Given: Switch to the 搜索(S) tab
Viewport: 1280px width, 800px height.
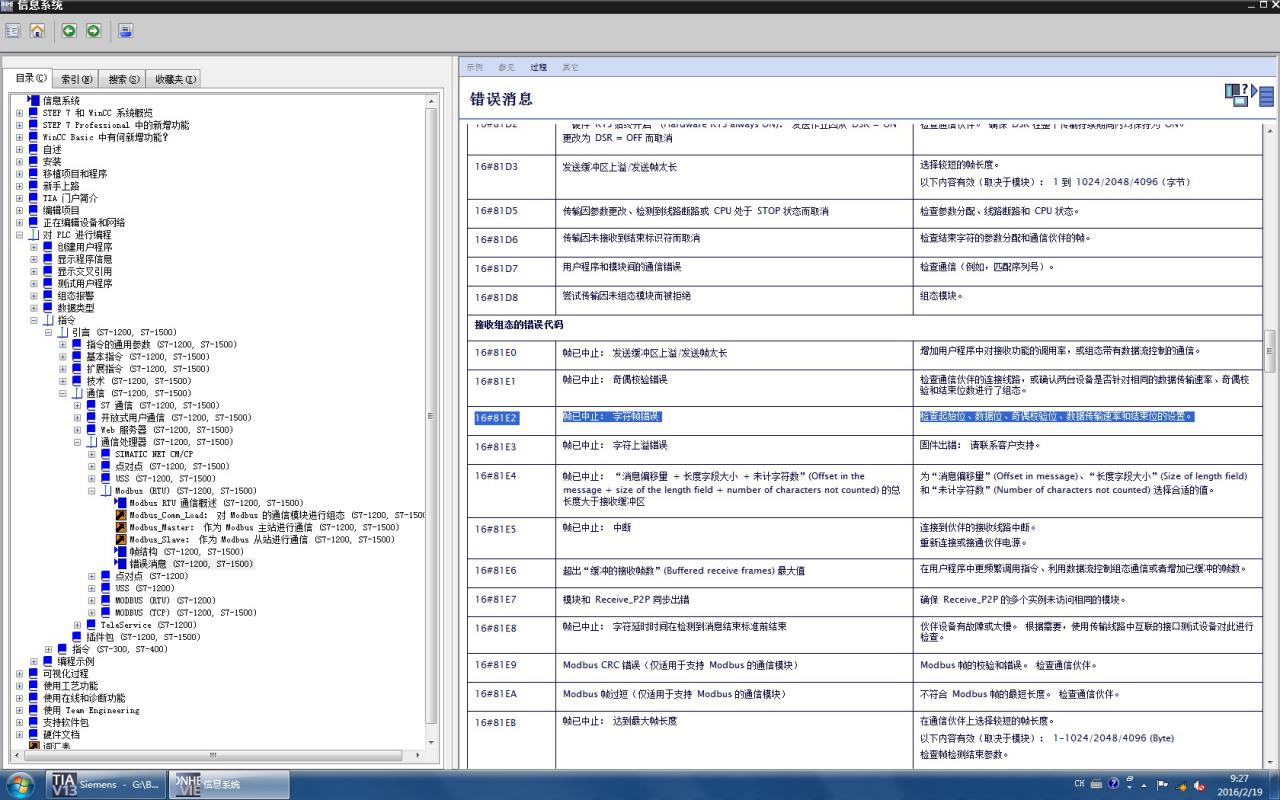Looking at the screenshot, I should (123, 80).
